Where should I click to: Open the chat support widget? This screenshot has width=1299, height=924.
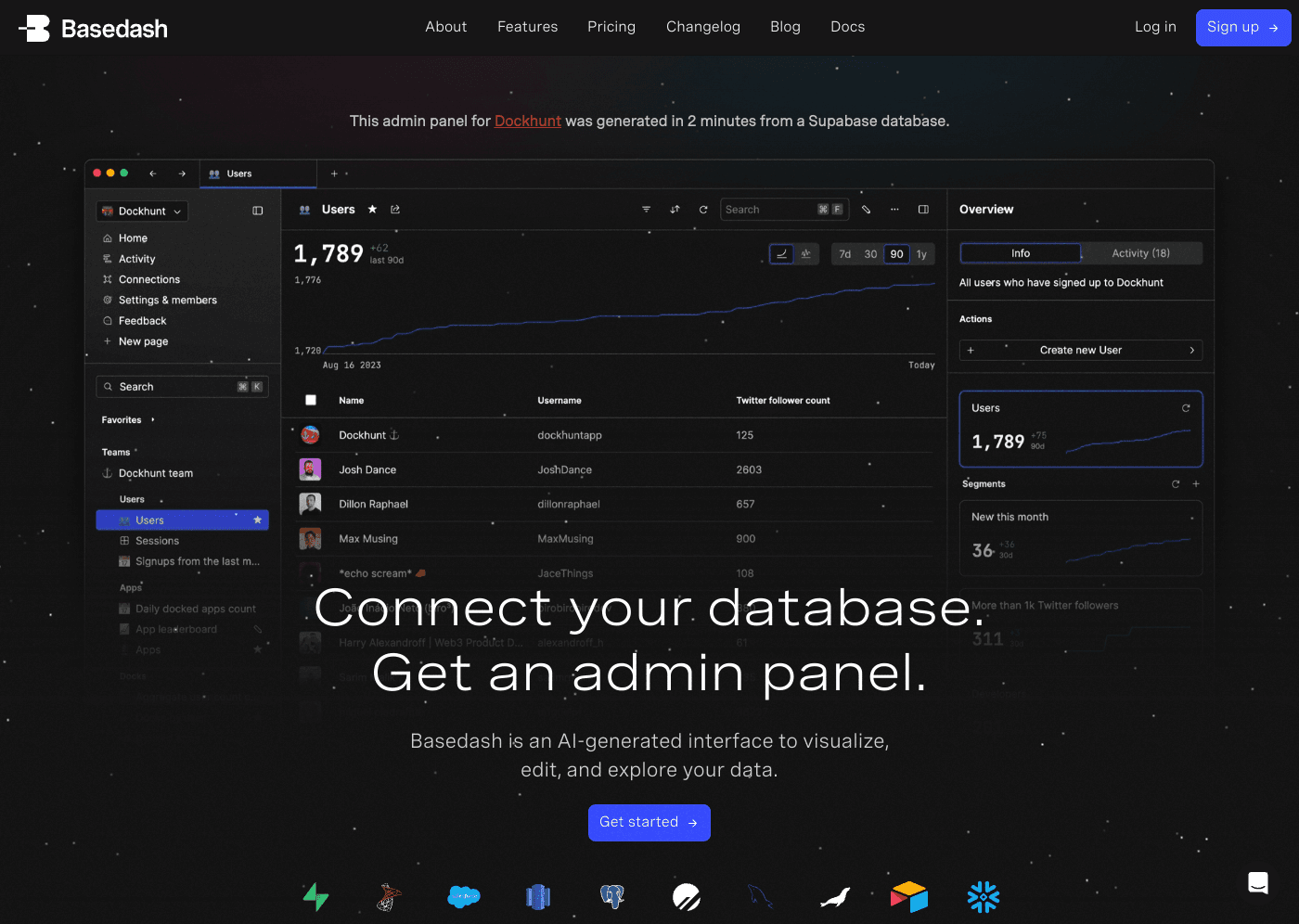tap(1258, 882)
